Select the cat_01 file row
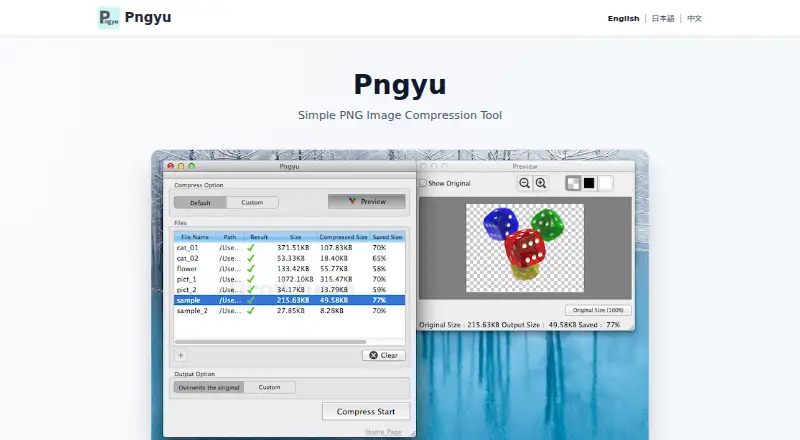Image resolution: width=800 pixels, height=440 pixels. [289, 248]
